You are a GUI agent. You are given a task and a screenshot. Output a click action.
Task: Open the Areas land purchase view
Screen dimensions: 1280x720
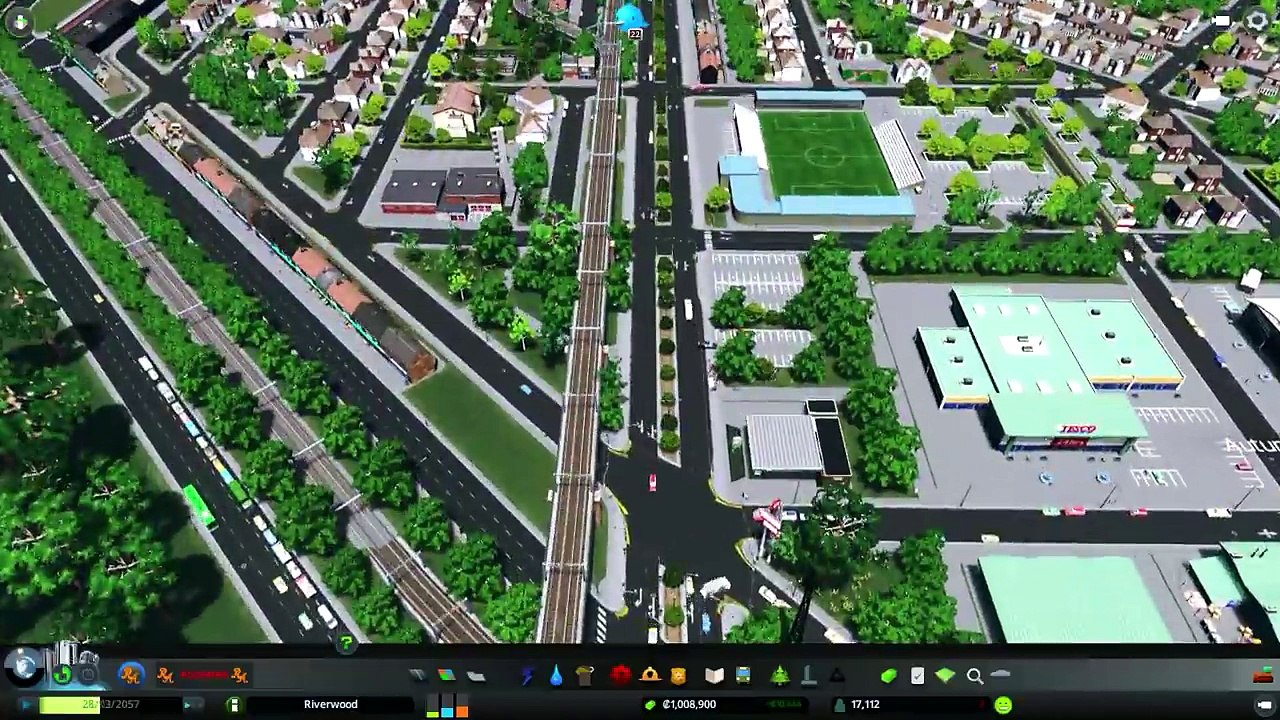tap(945, 676)
